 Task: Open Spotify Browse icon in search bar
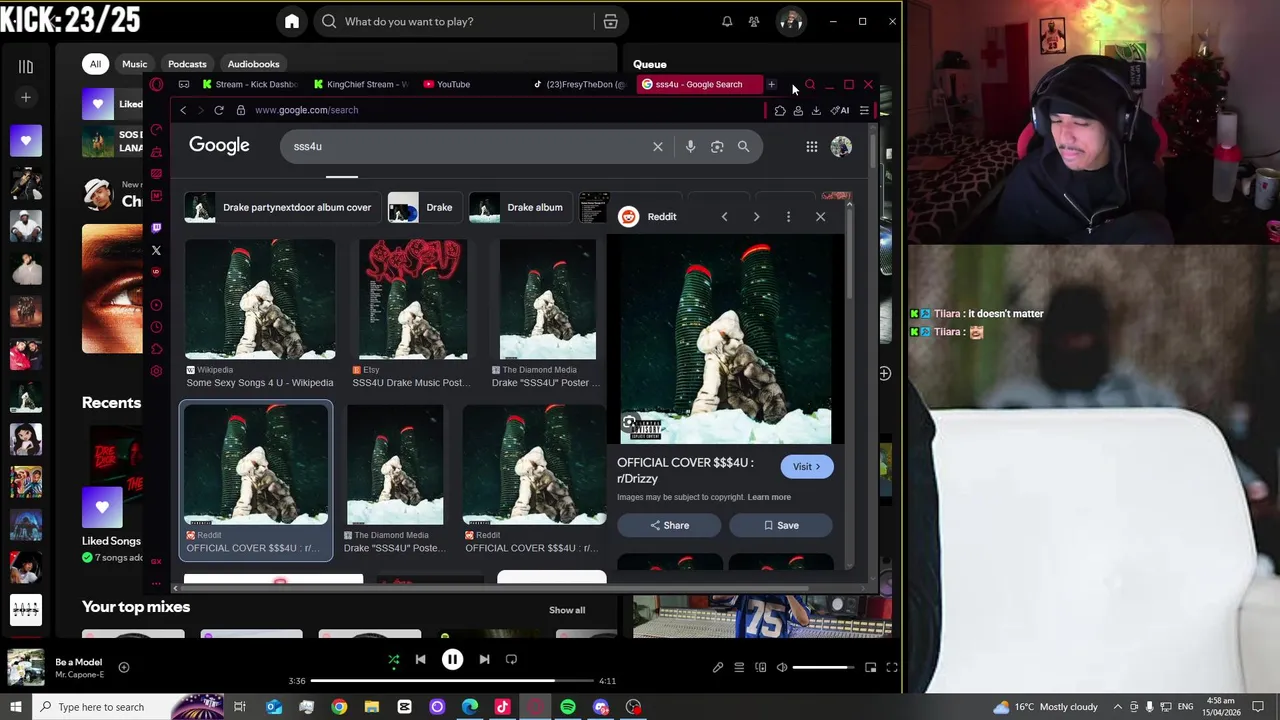click(x=610, y=21)
